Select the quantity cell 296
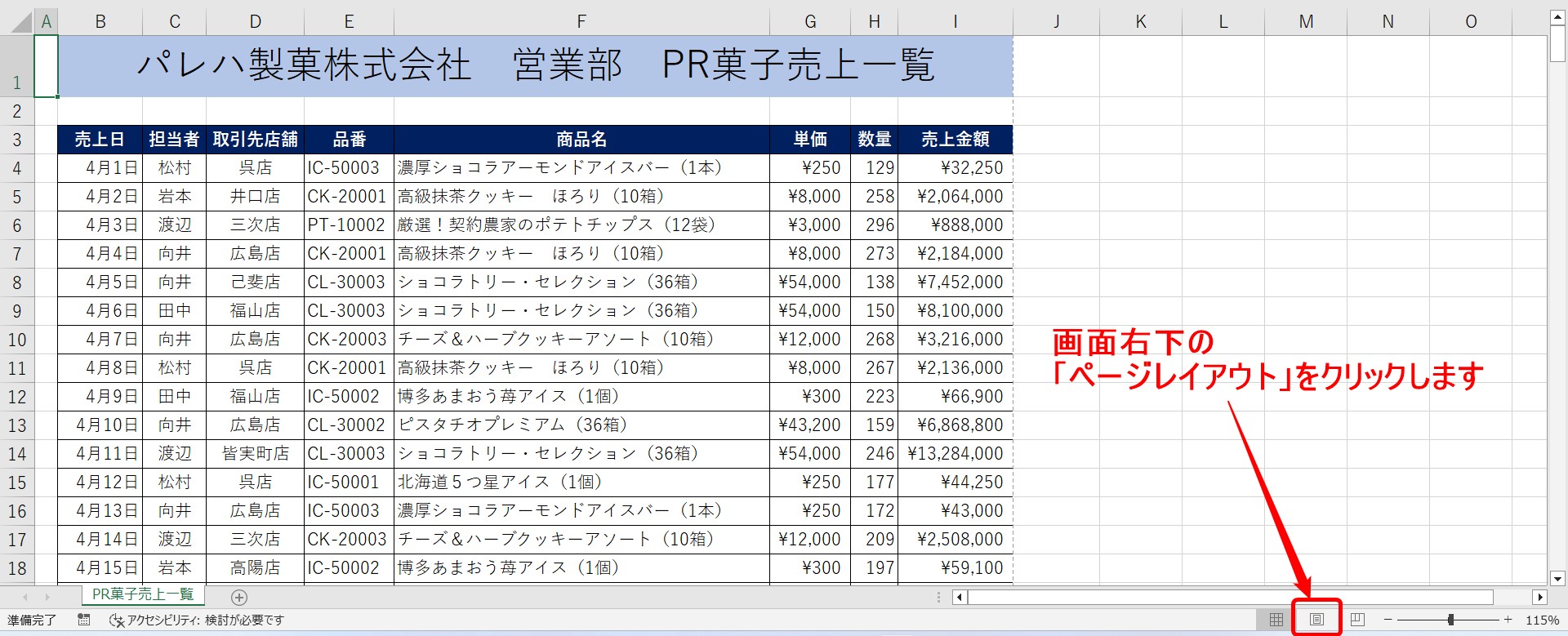 point(874,225)
